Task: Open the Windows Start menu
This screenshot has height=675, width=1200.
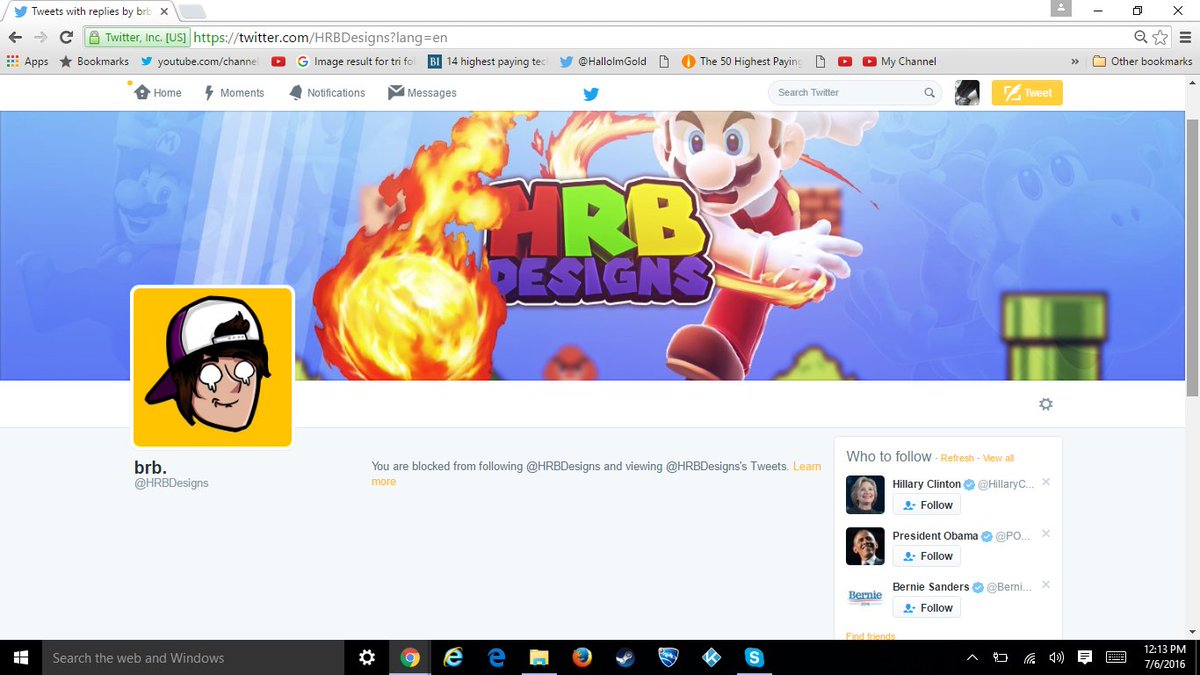Action: pos(20,657)
